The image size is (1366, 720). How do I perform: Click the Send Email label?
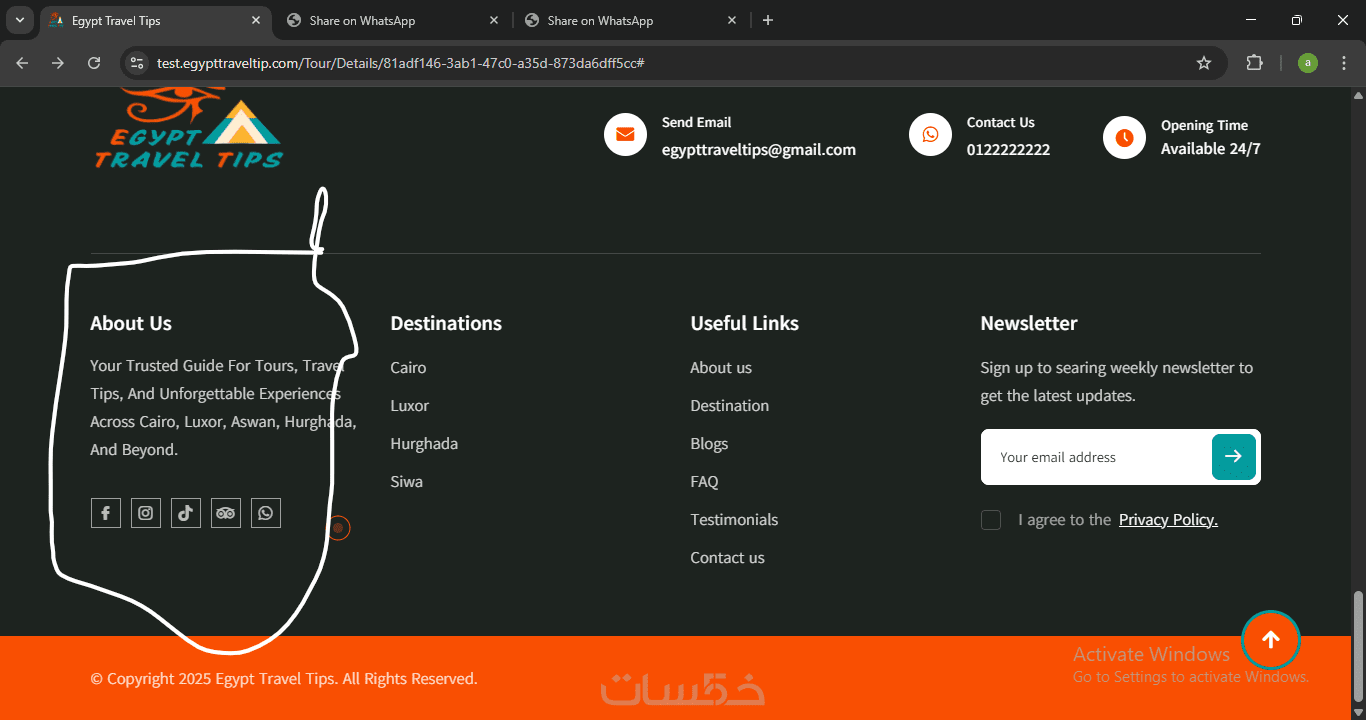(697, 122)
